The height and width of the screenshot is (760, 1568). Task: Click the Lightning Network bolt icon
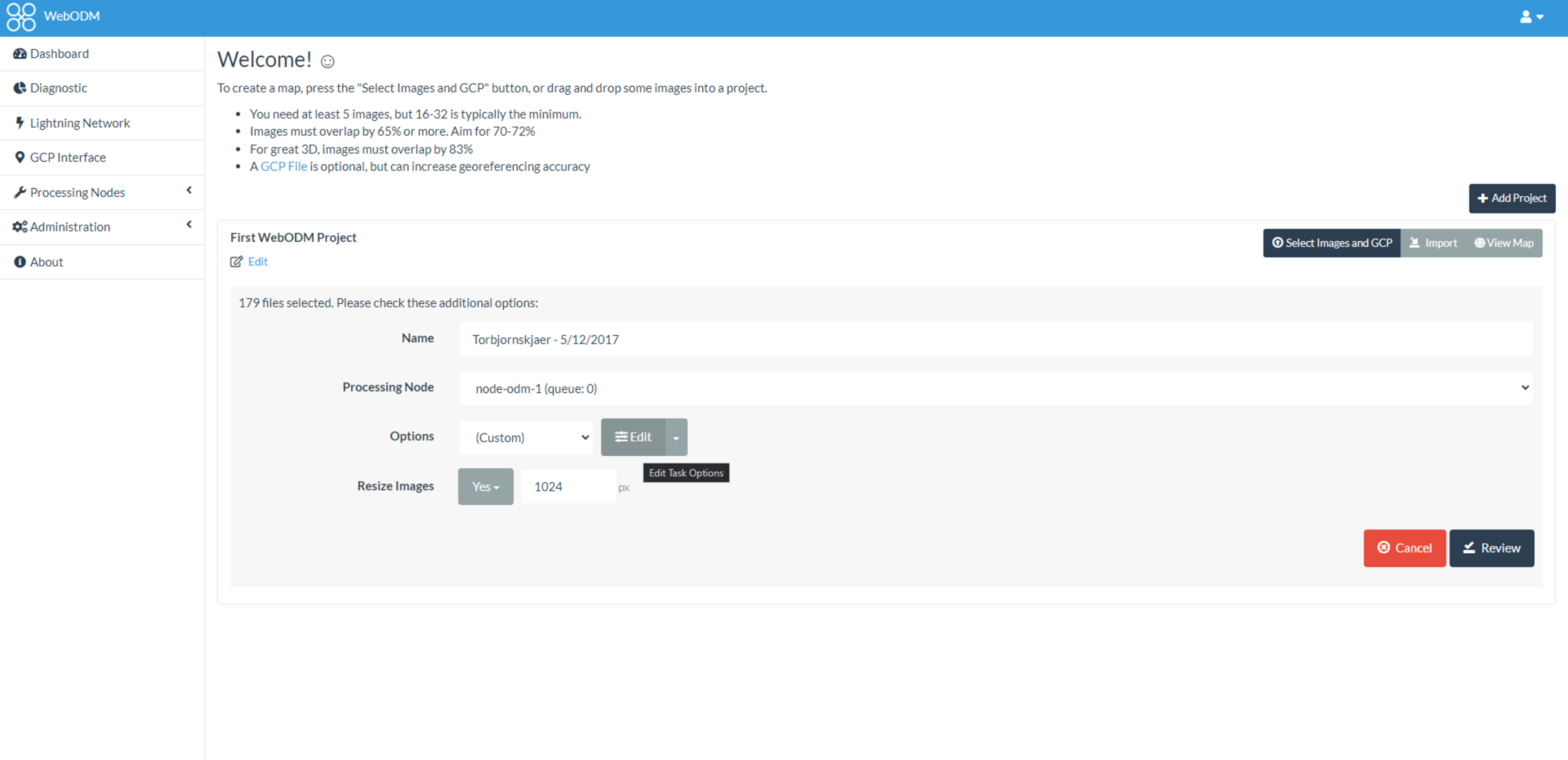[x=20, y=123]
